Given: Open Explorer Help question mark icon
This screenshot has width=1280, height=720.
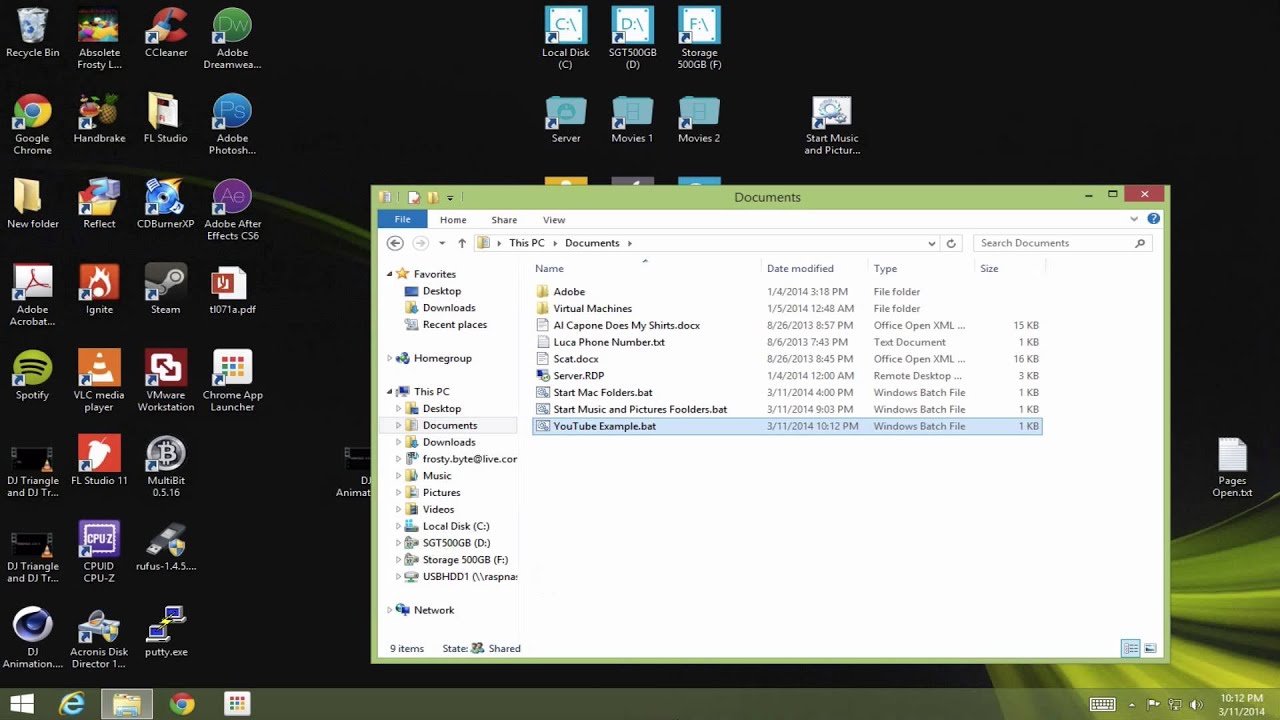Looking at the screenshot, I should (x=1153, y=219).
